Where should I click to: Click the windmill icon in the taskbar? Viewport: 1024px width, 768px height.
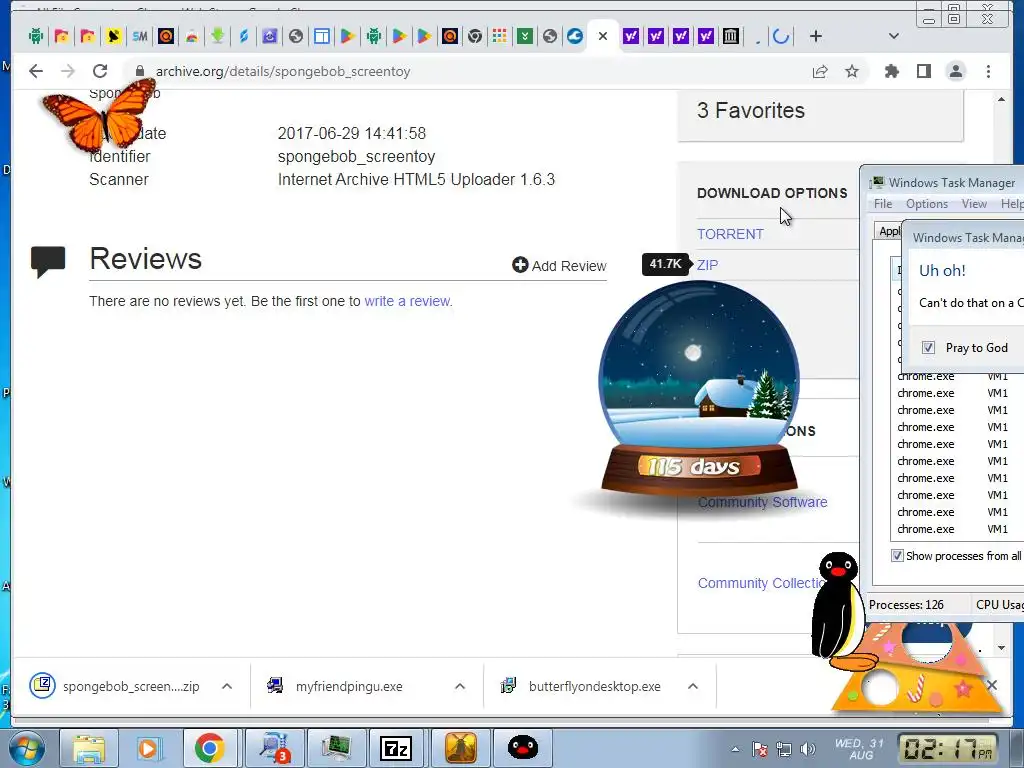[x=461, y=748]
